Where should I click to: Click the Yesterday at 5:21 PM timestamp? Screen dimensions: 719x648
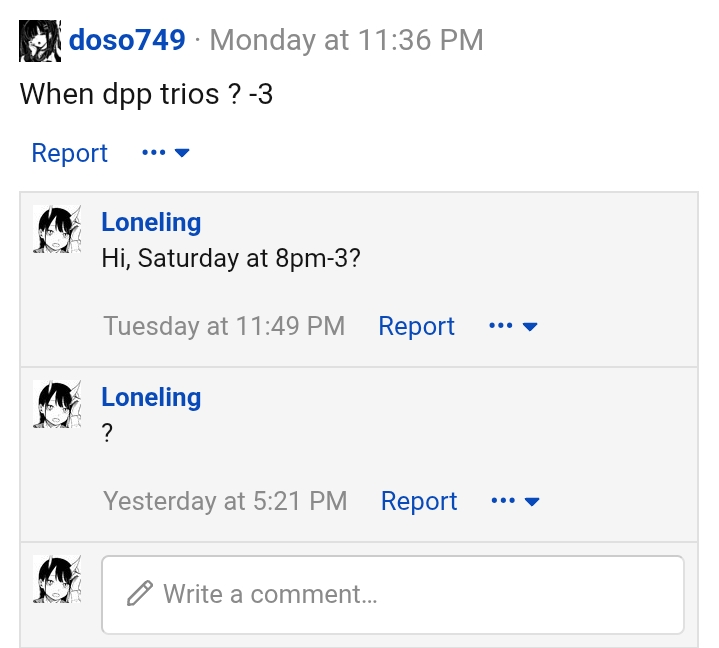(x=225, y=501)
